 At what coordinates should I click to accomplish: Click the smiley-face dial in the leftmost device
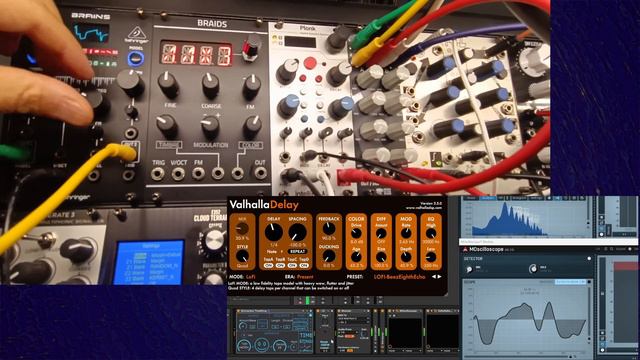point(262,345)
